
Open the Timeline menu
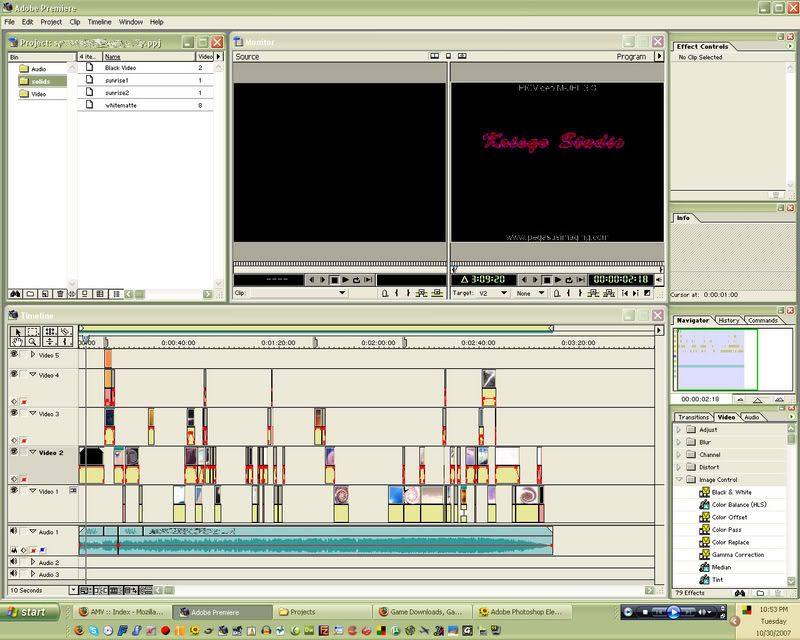pos(99,21)
